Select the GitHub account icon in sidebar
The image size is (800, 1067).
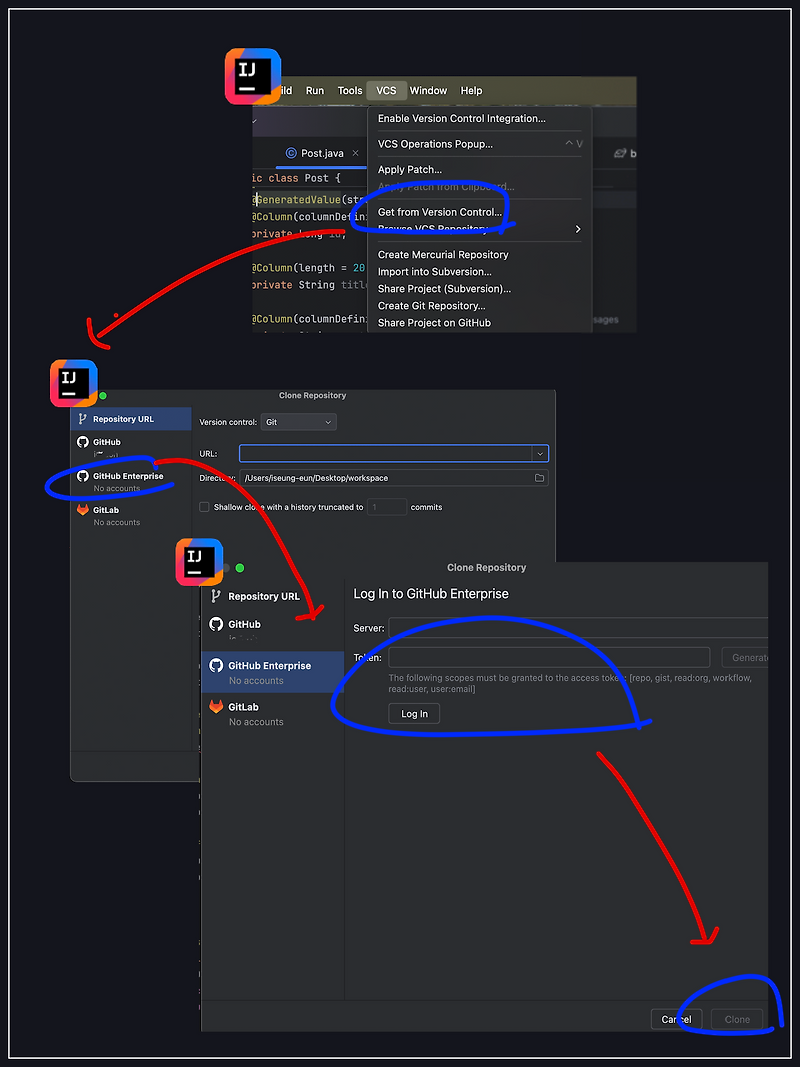click(x=82, y=441)
